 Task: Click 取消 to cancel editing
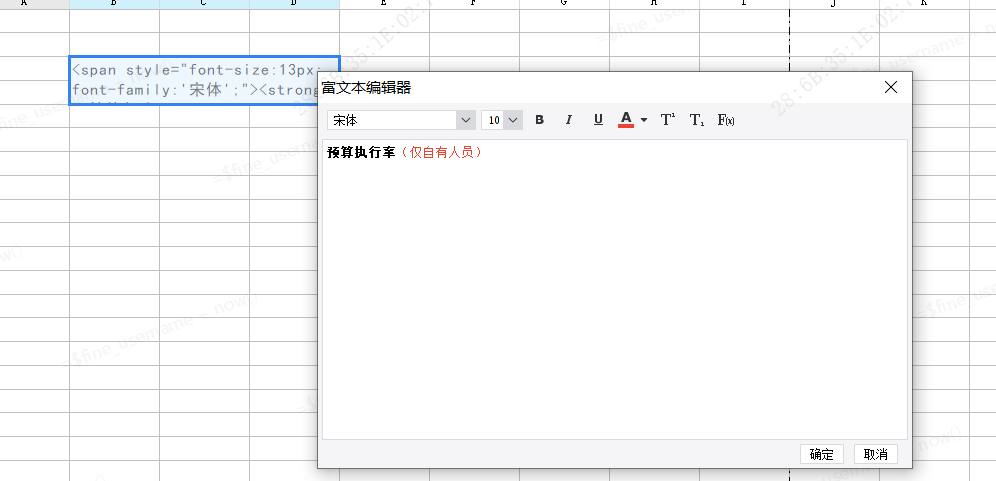tap(875, 454)
